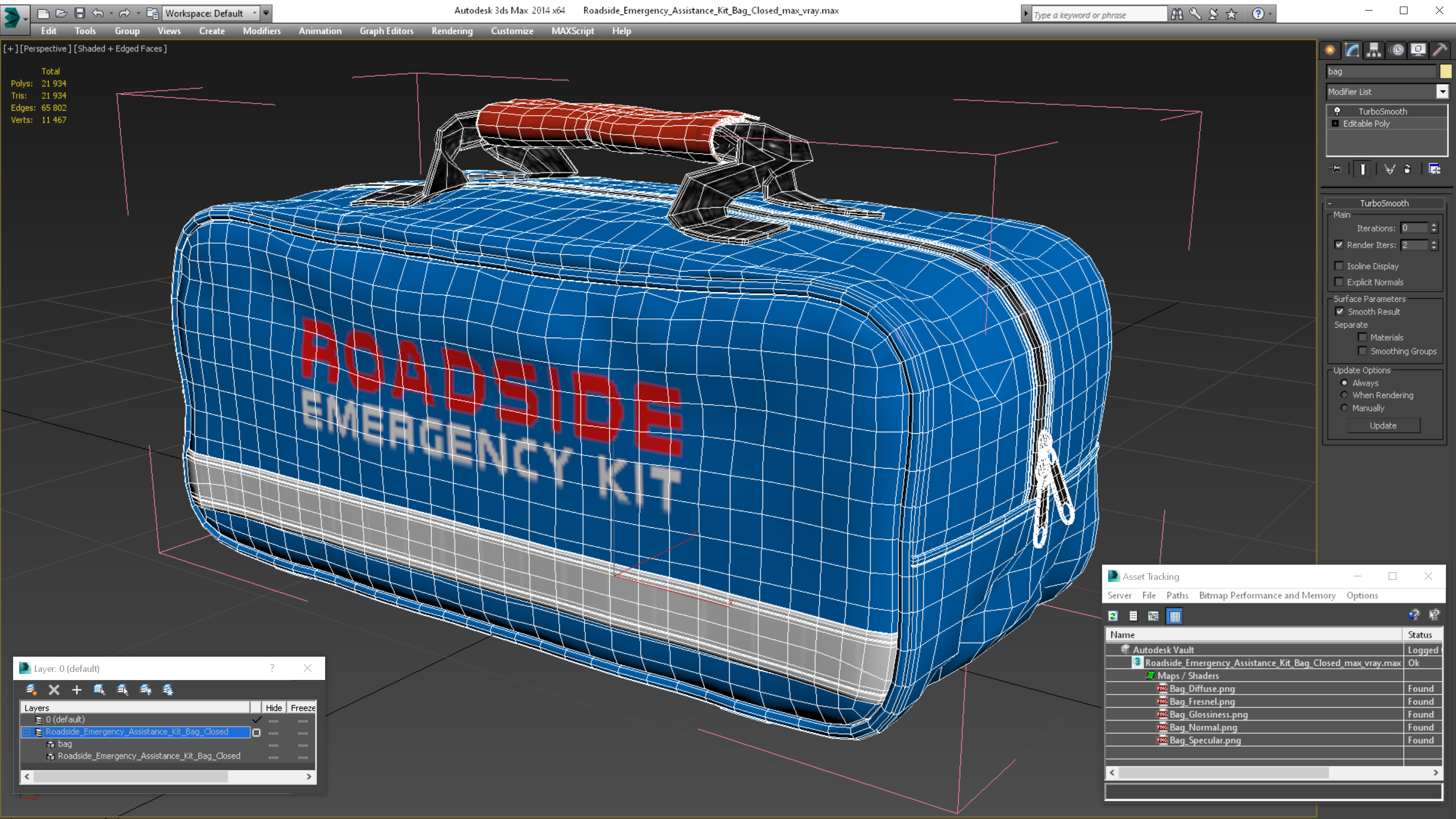1456x819 pixels.
Task: Open the Modify command panel tab
Action: [1352, 50]
